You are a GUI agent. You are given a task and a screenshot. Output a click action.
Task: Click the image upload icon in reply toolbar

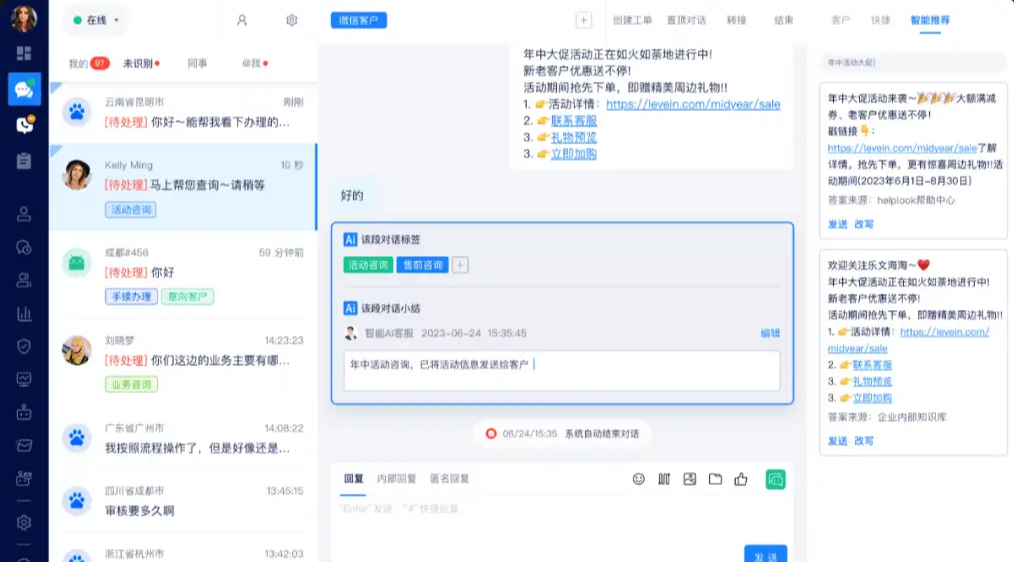point(689,479)
